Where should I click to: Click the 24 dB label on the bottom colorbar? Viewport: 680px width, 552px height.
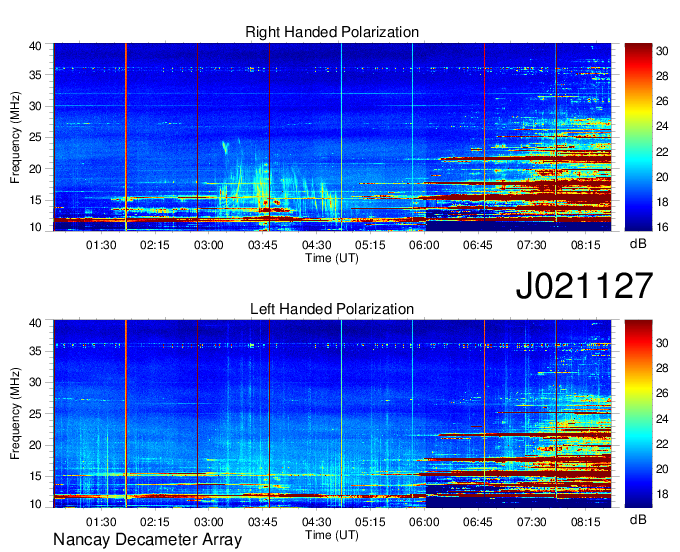tap(662, 419)
